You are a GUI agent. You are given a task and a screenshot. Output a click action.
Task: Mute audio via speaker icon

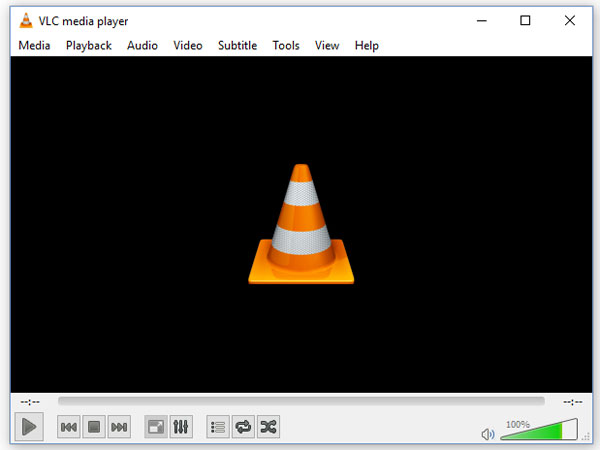click(488, 434)
